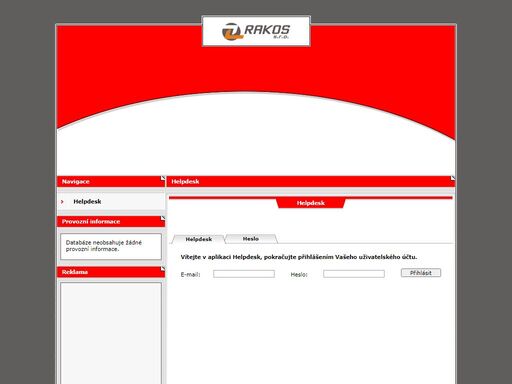This screenshot has height=384, width=512.
Task: Click the corner fold on Provozní informace header
Action: click(x=163, y=218)
